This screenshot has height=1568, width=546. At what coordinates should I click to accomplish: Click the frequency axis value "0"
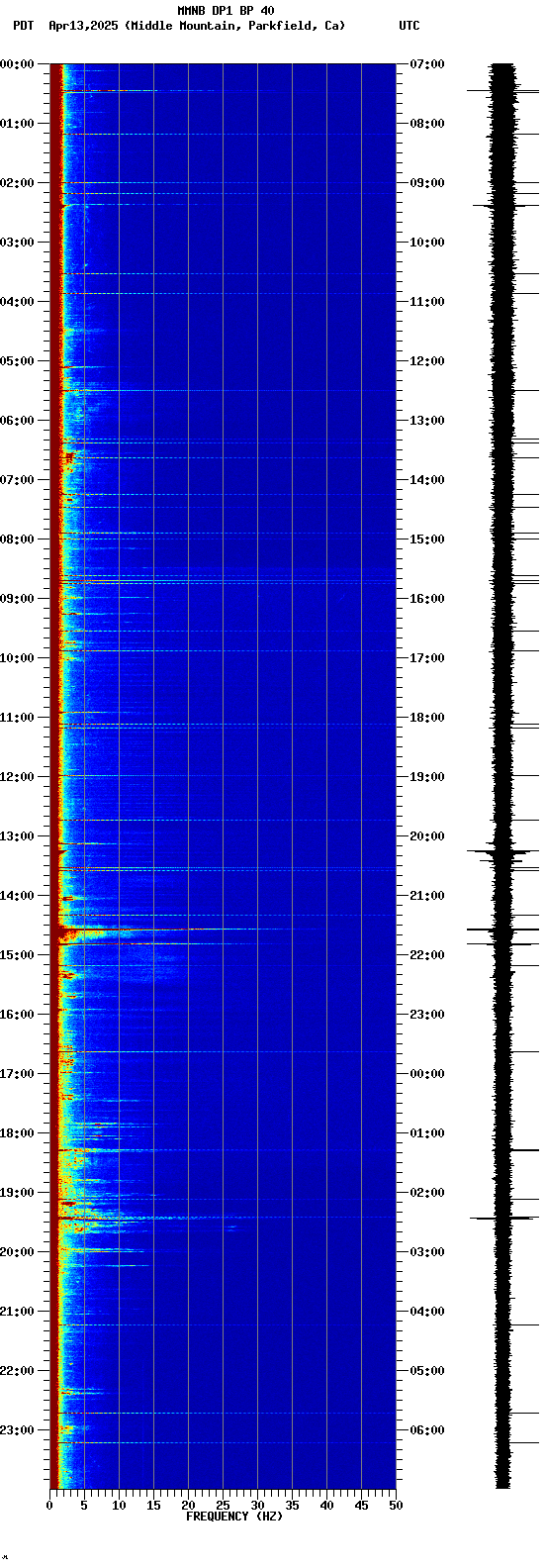[x=49, y=1506]
